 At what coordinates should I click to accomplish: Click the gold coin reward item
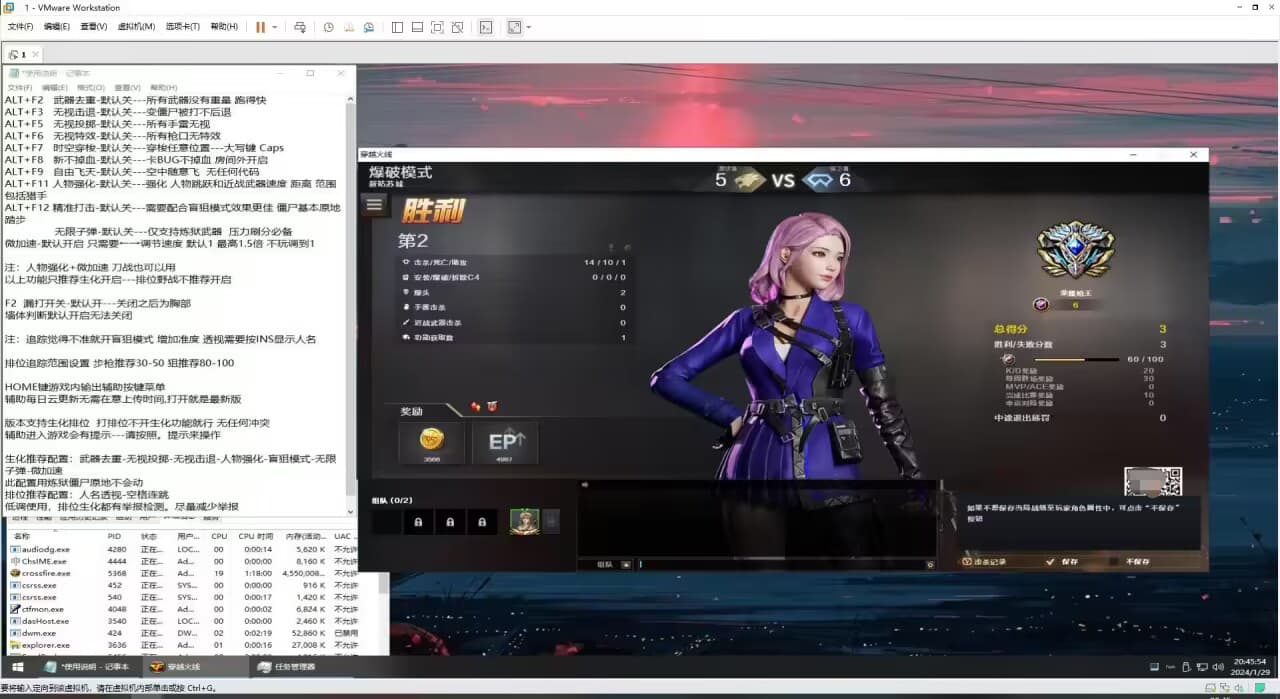(x=430, y=443)
